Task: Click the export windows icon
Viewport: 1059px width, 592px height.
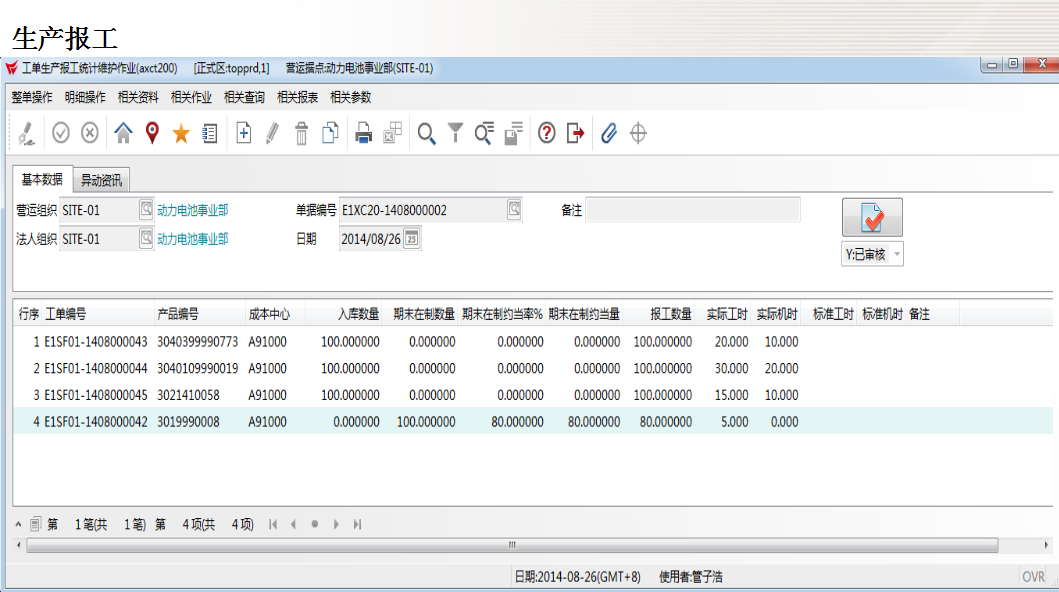Action: pyautogui.click(x=392, y=133)
